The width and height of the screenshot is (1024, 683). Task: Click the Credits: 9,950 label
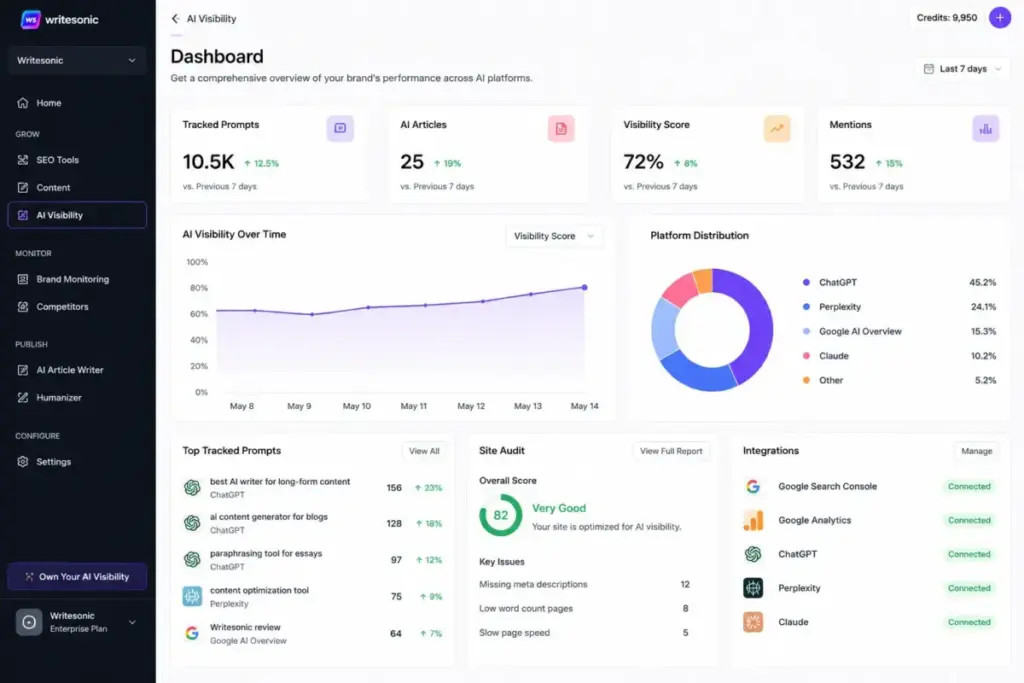946,18
